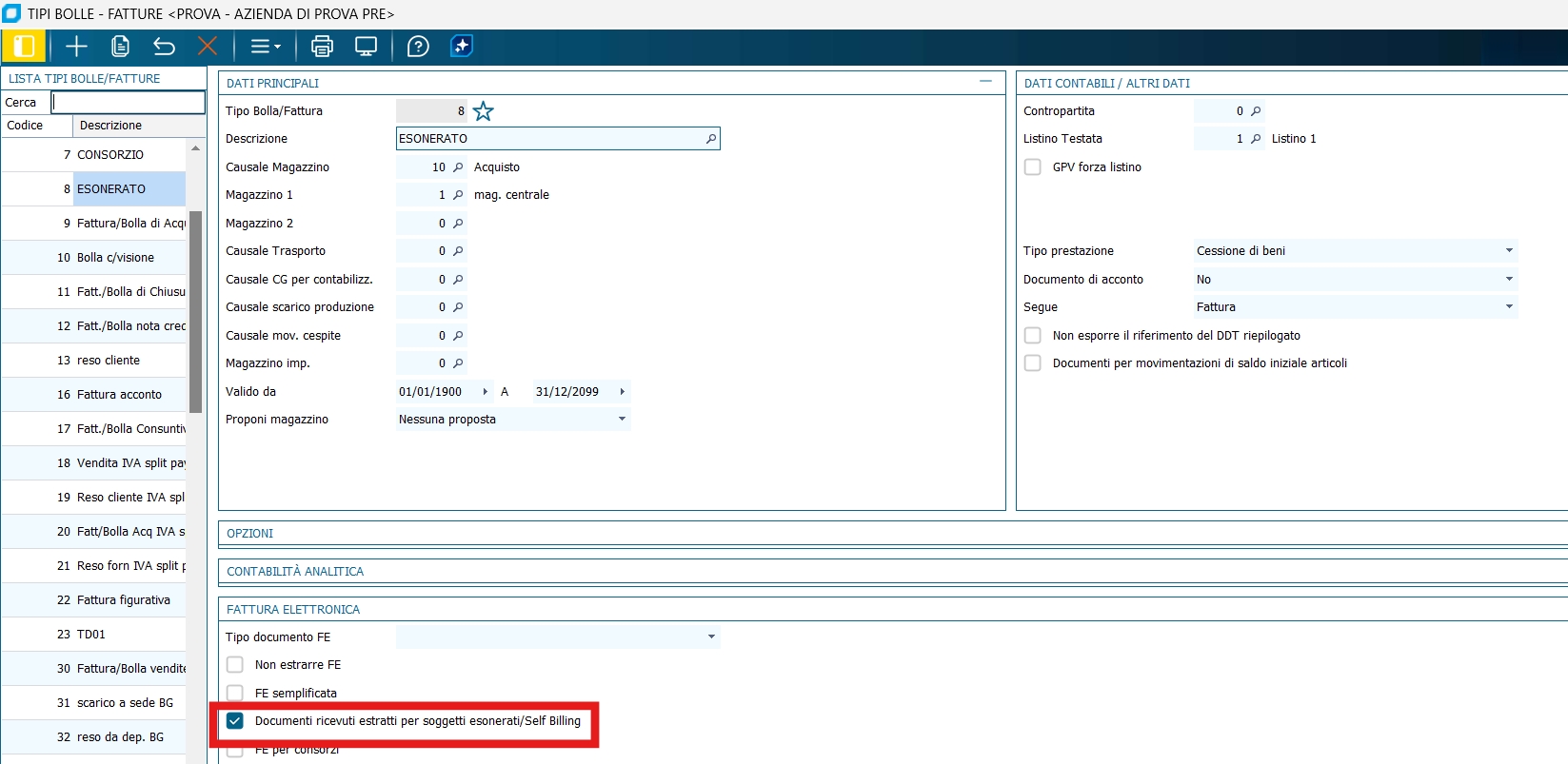This screenshot has height=764, width=1568.
Task: Mark as favorite with the star icon
Action: [x=484, y=111]
